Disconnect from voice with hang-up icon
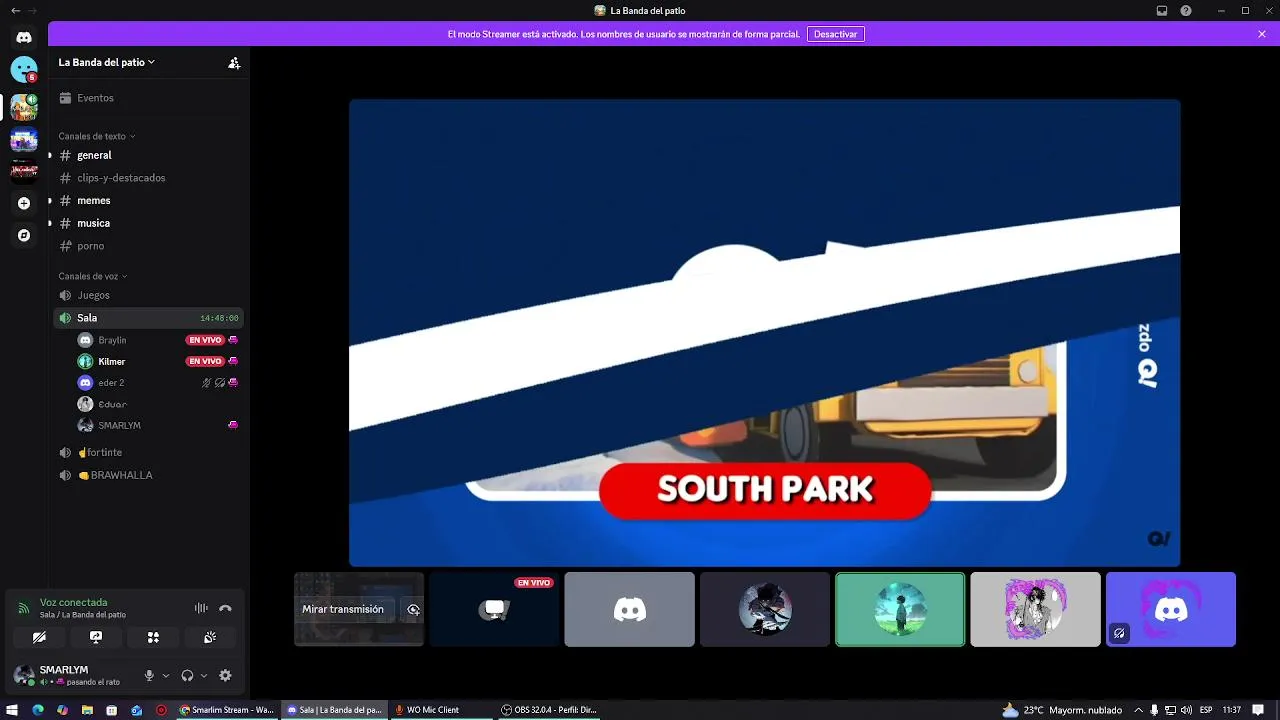The image size is (1280, 720). 225,608
